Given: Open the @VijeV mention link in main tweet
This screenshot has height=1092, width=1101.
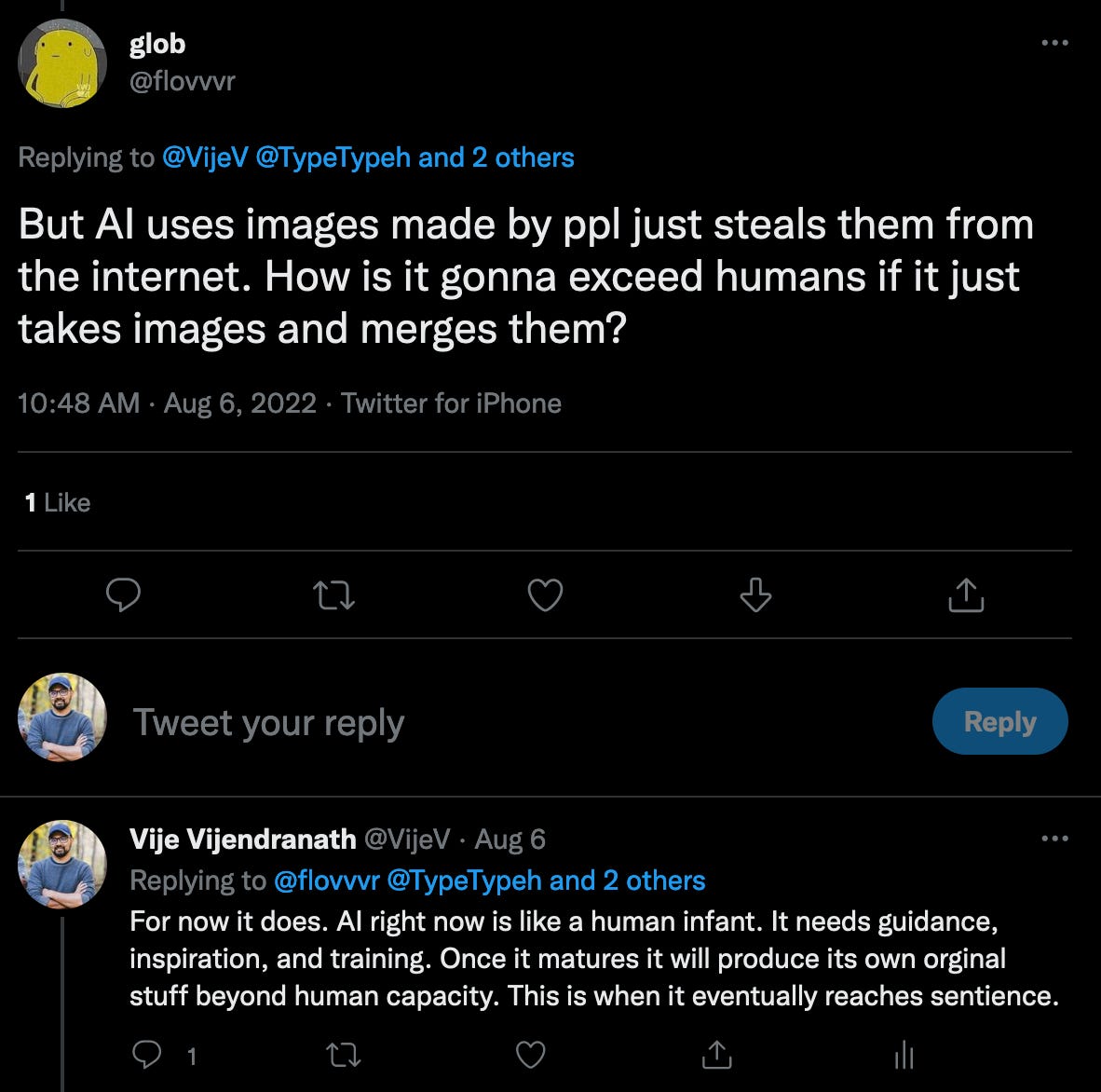Looking at the screenshot, I should [x=205, y=157].
